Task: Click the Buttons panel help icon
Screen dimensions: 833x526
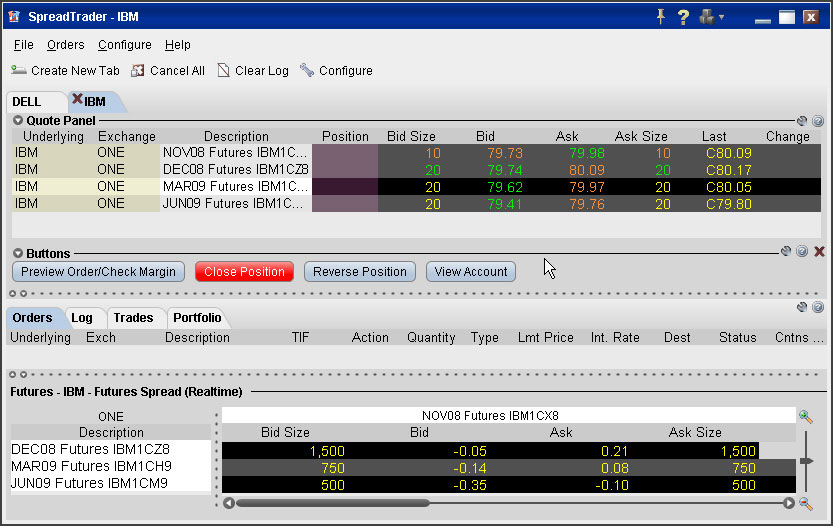Action: click(802, 252)
